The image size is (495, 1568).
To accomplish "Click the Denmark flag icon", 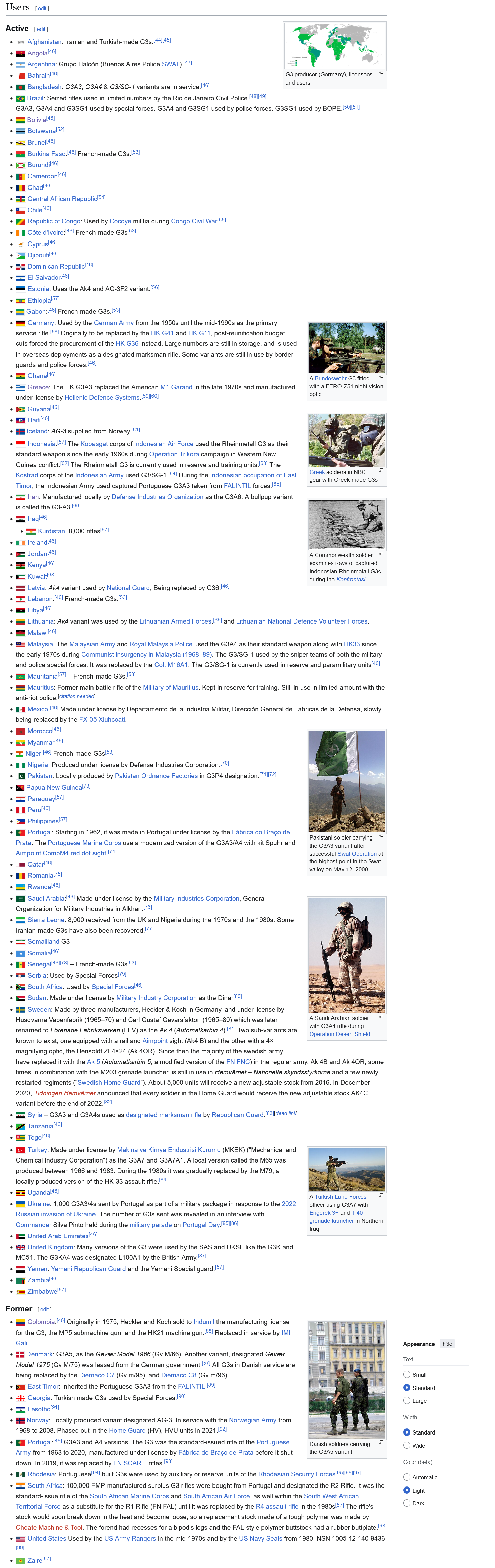I will (x=21, y=1354).
